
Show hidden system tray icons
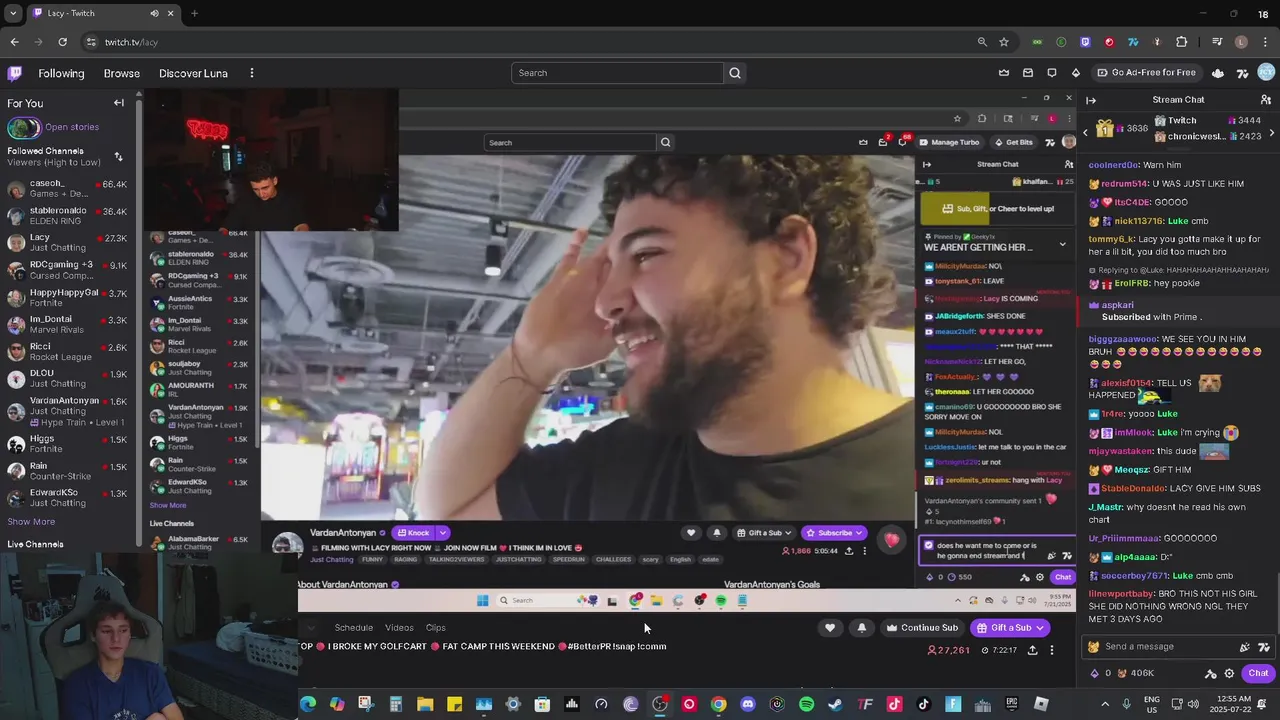[1105, 704]
